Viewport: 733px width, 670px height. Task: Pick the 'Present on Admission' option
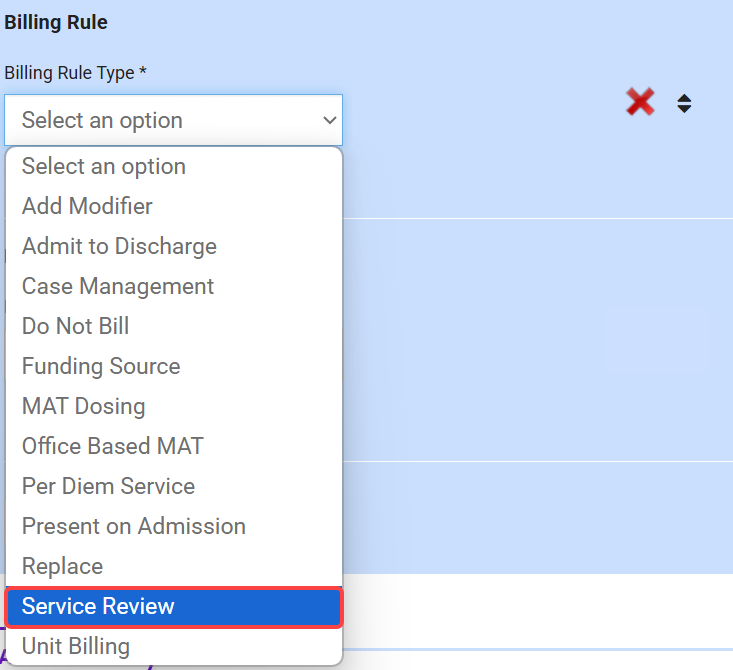(133, 526)
